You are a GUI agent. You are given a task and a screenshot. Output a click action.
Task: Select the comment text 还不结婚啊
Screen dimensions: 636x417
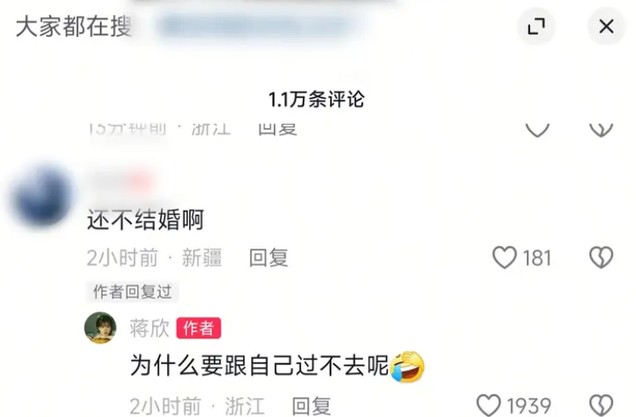(x=145, y=220)
